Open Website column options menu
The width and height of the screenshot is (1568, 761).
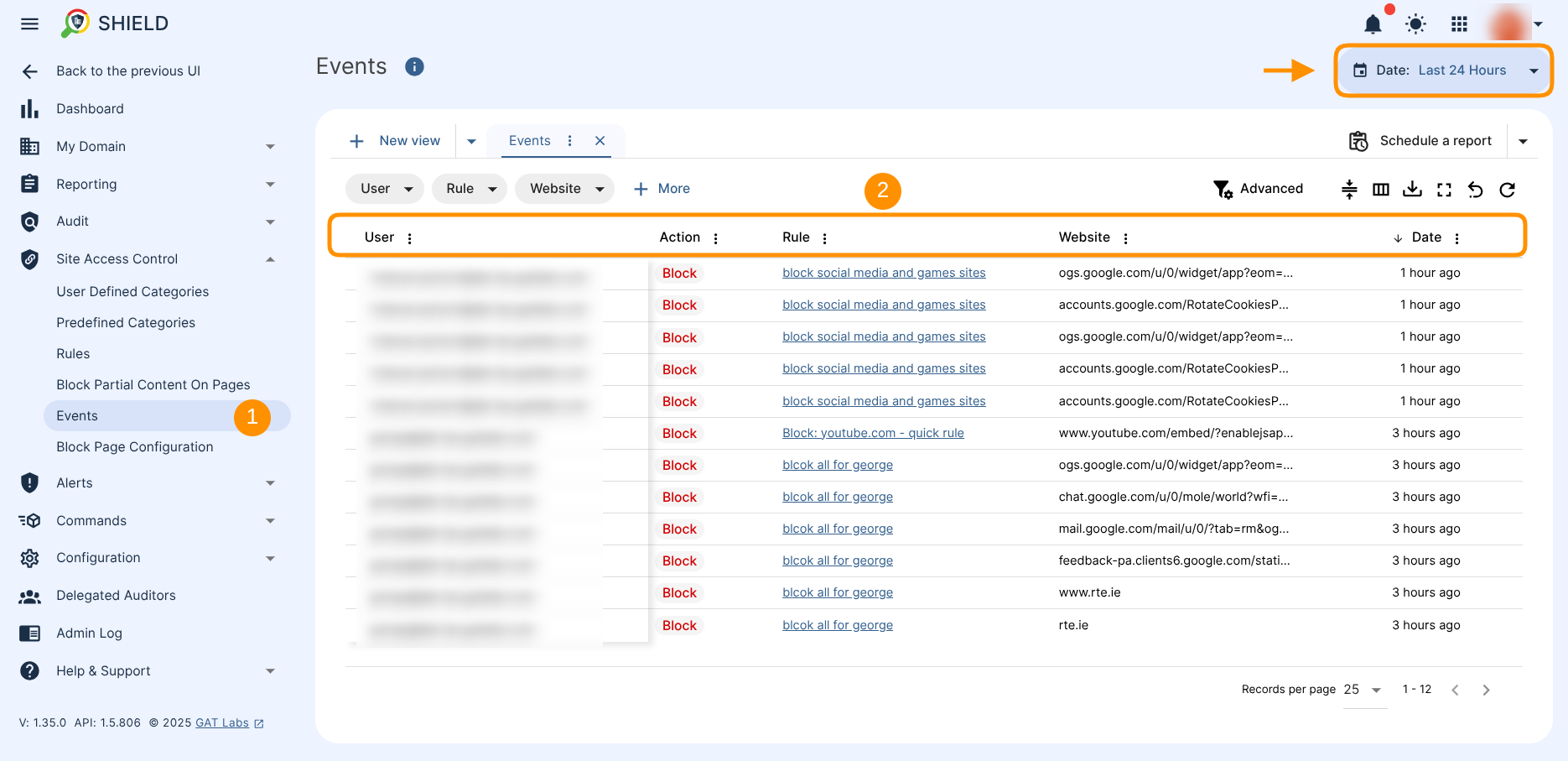tap(1126, 238)
